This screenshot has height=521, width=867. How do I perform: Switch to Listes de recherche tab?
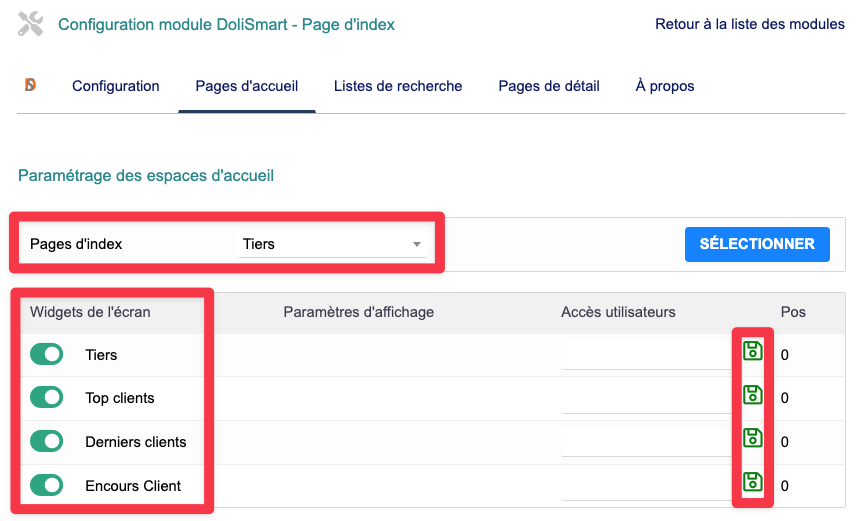click(398, 86)
